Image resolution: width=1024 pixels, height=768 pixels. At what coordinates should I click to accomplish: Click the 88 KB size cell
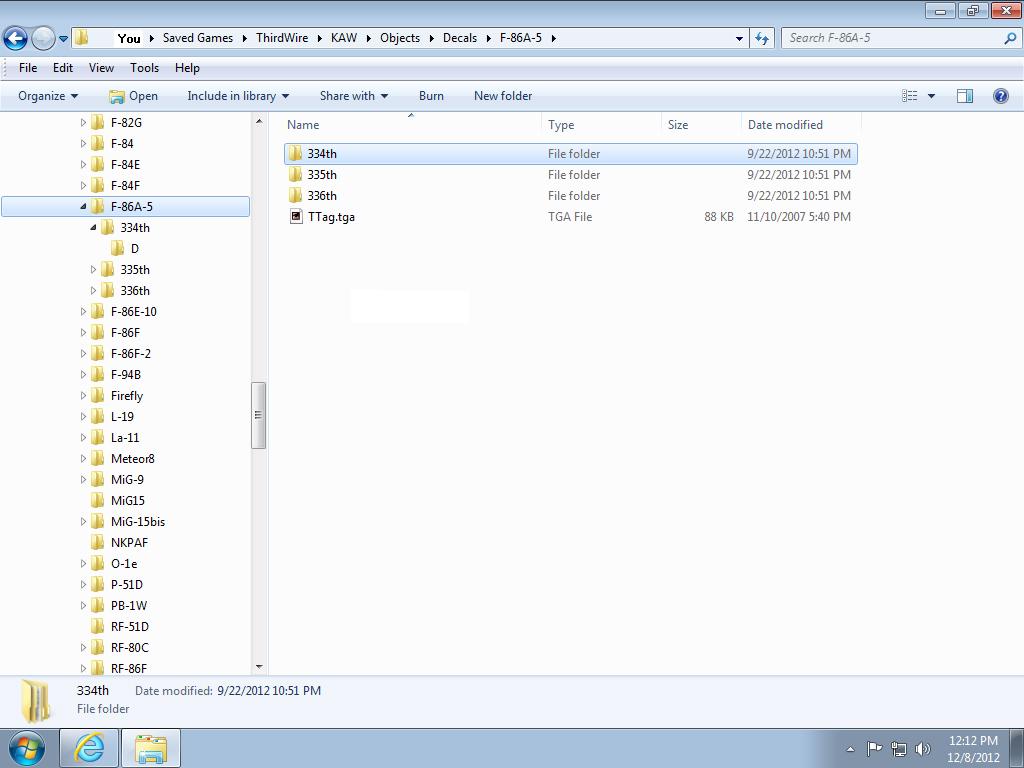(718, 217)
